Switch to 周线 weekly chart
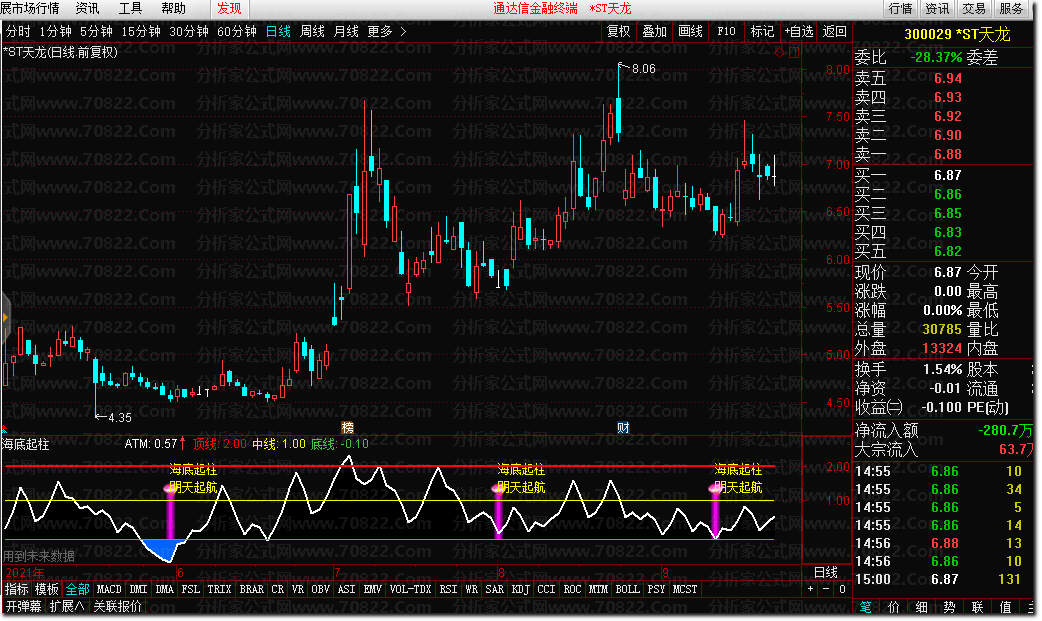 [x=312, y=31]
